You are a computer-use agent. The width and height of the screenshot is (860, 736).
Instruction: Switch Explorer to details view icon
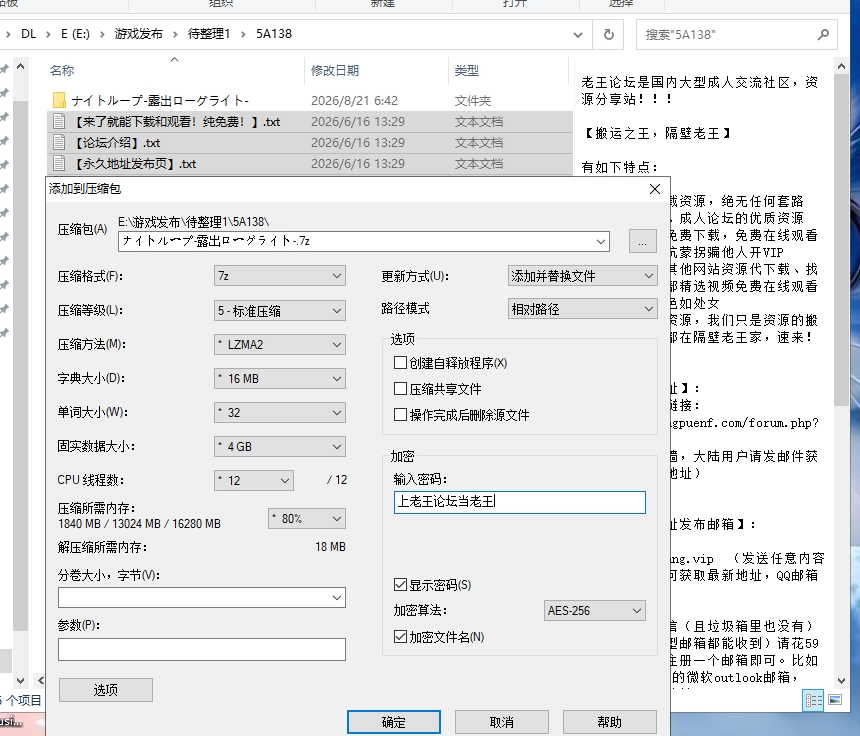coord(813,700)
